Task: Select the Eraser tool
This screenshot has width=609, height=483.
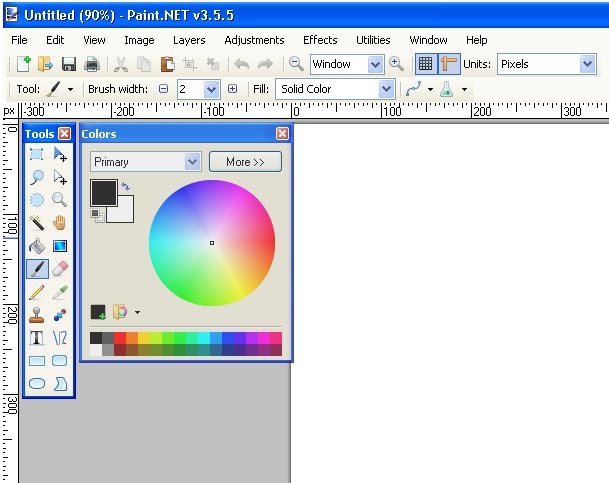Action: pos(60,269)
